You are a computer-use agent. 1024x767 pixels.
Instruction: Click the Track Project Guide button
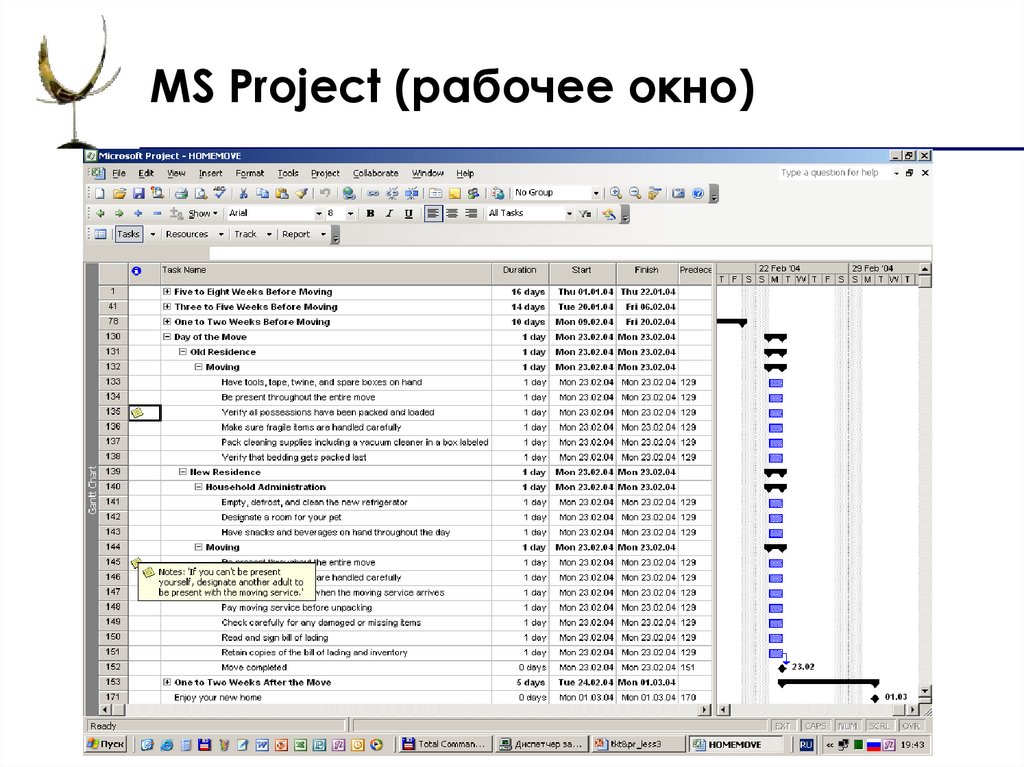[x=246, y=234]
